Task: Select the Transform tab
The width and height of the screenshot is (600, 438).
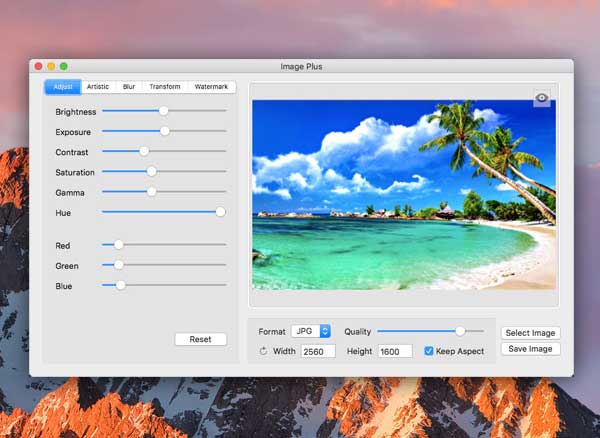Action: click(x=165, y=87)
